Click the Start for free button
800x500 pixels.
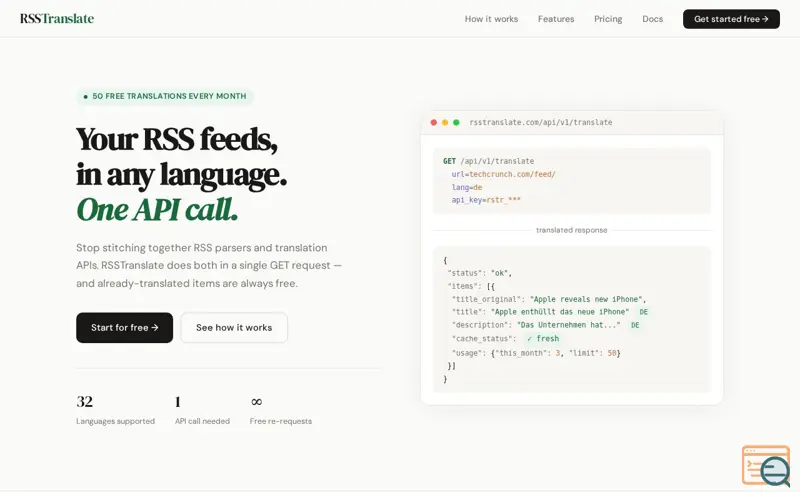coord(124,328)
